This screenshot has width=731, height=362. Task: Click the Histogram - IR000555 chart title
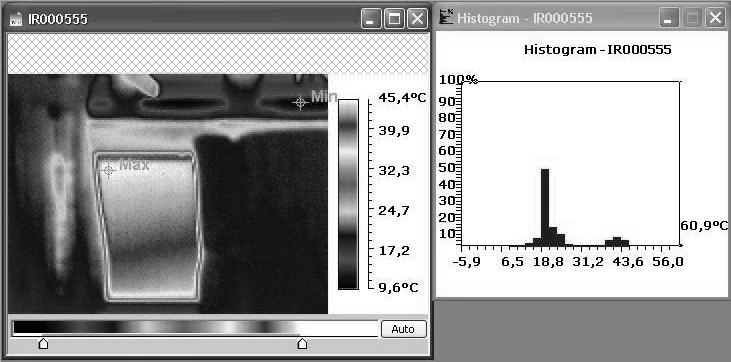coord(598,49)
